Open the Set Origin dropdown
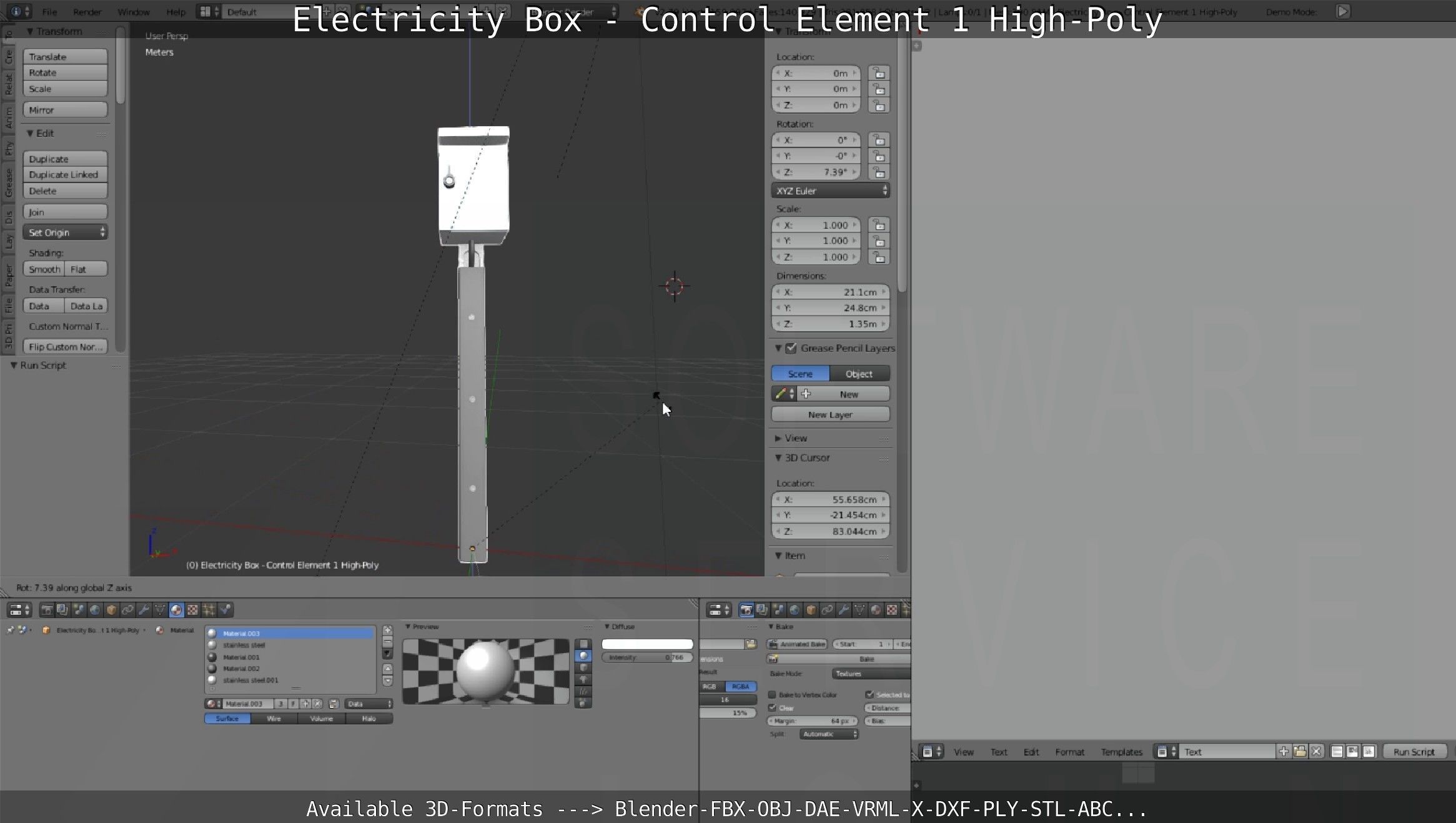The image size is (1456, 823). (65, 232)
